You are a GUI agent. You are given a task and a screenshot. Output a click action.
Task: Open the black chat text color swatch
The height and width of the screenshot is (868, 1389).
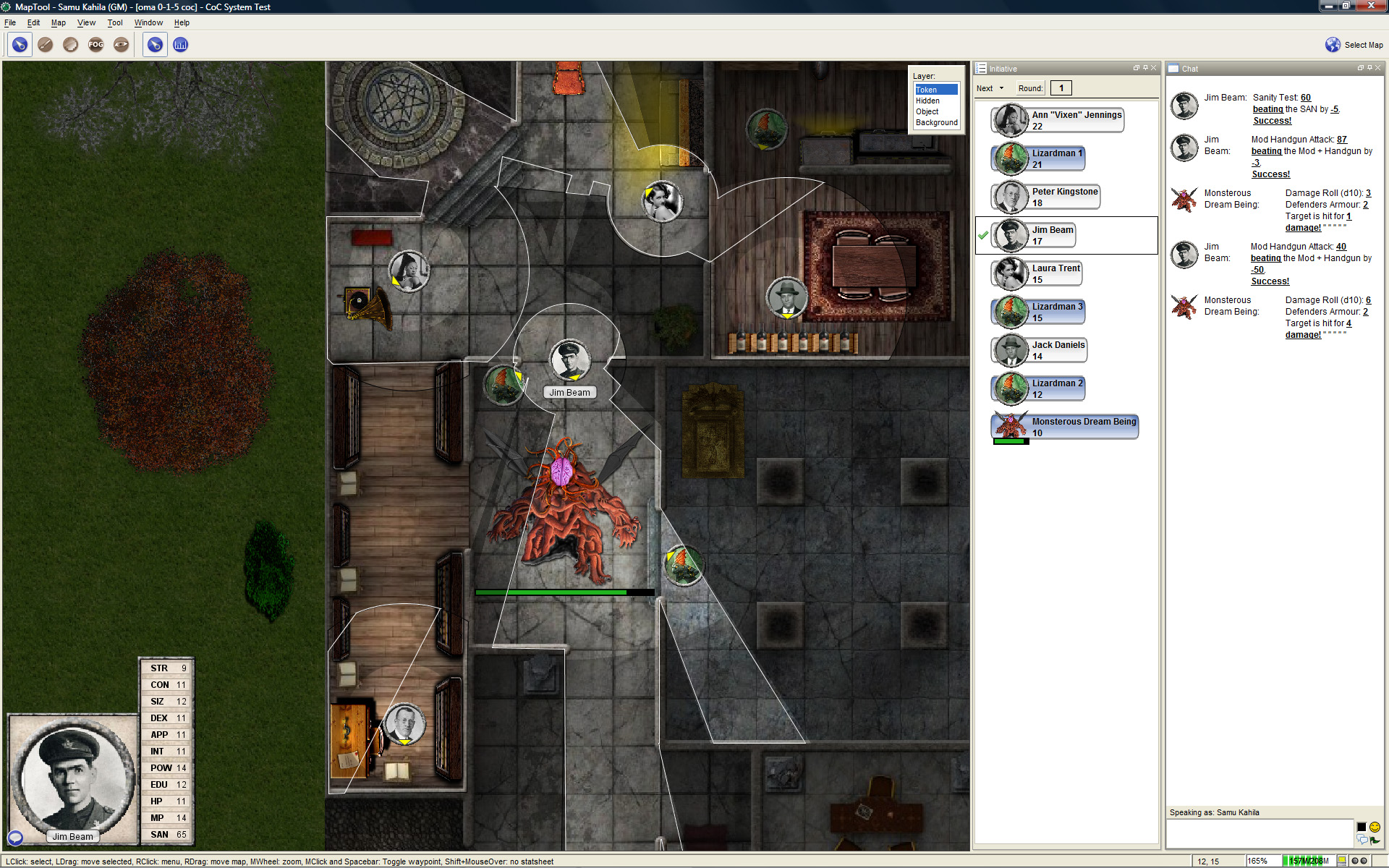[1362, 827]
